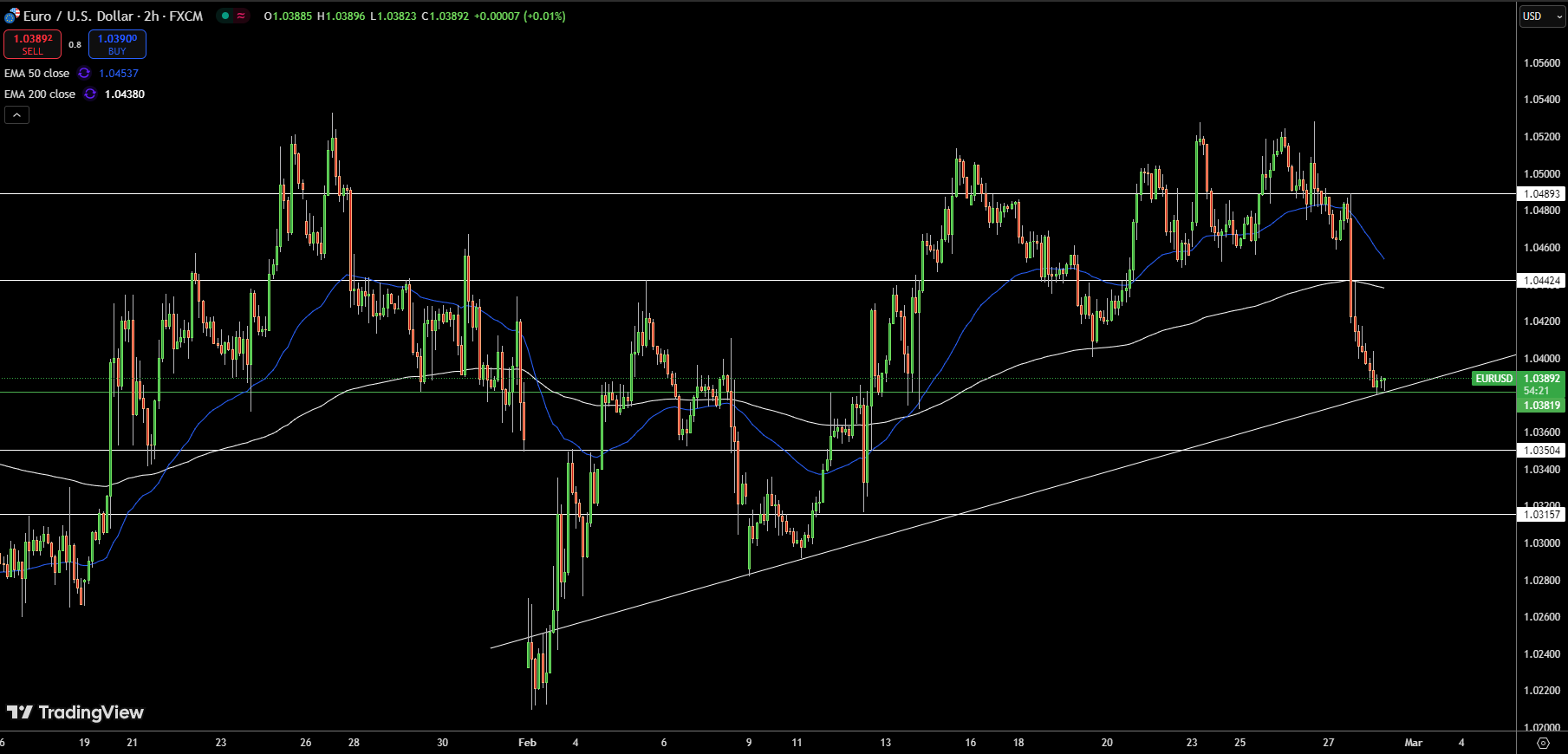Image resolution: width=1568 pixels, height=754 pixels.
Task: Open chart settings hexagon icon in the corner
Action: pos(1543,743)
